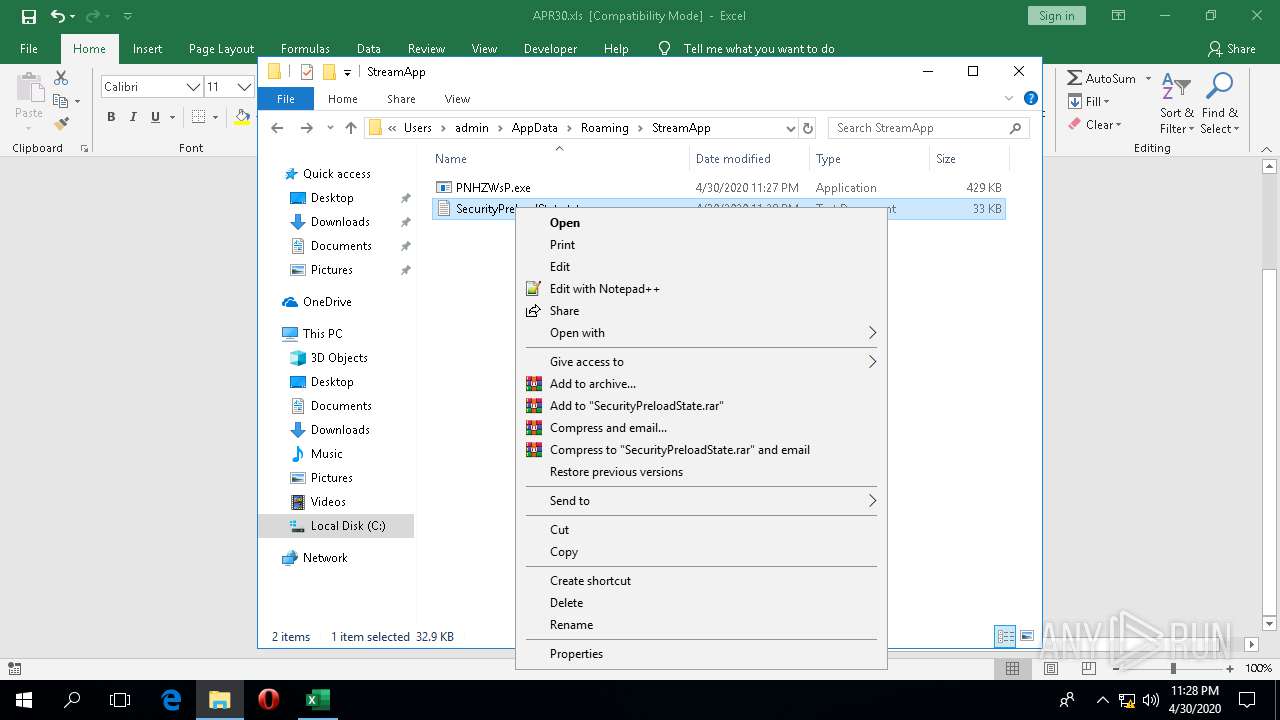
Task: Open Task View from taskbar
Action: [x=120, y=700]
